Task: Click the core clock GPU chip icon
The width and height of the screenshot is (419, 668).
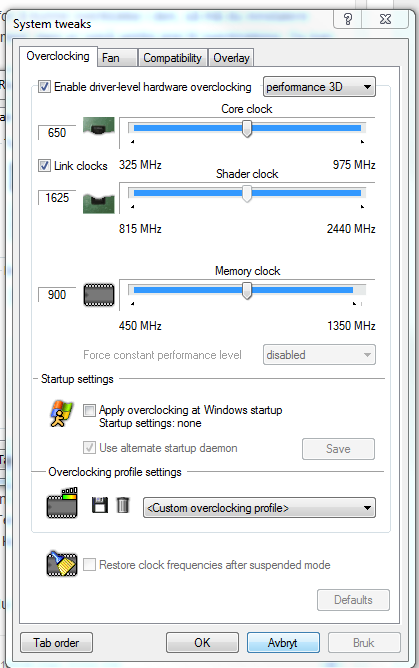Action: pos(98,126)
